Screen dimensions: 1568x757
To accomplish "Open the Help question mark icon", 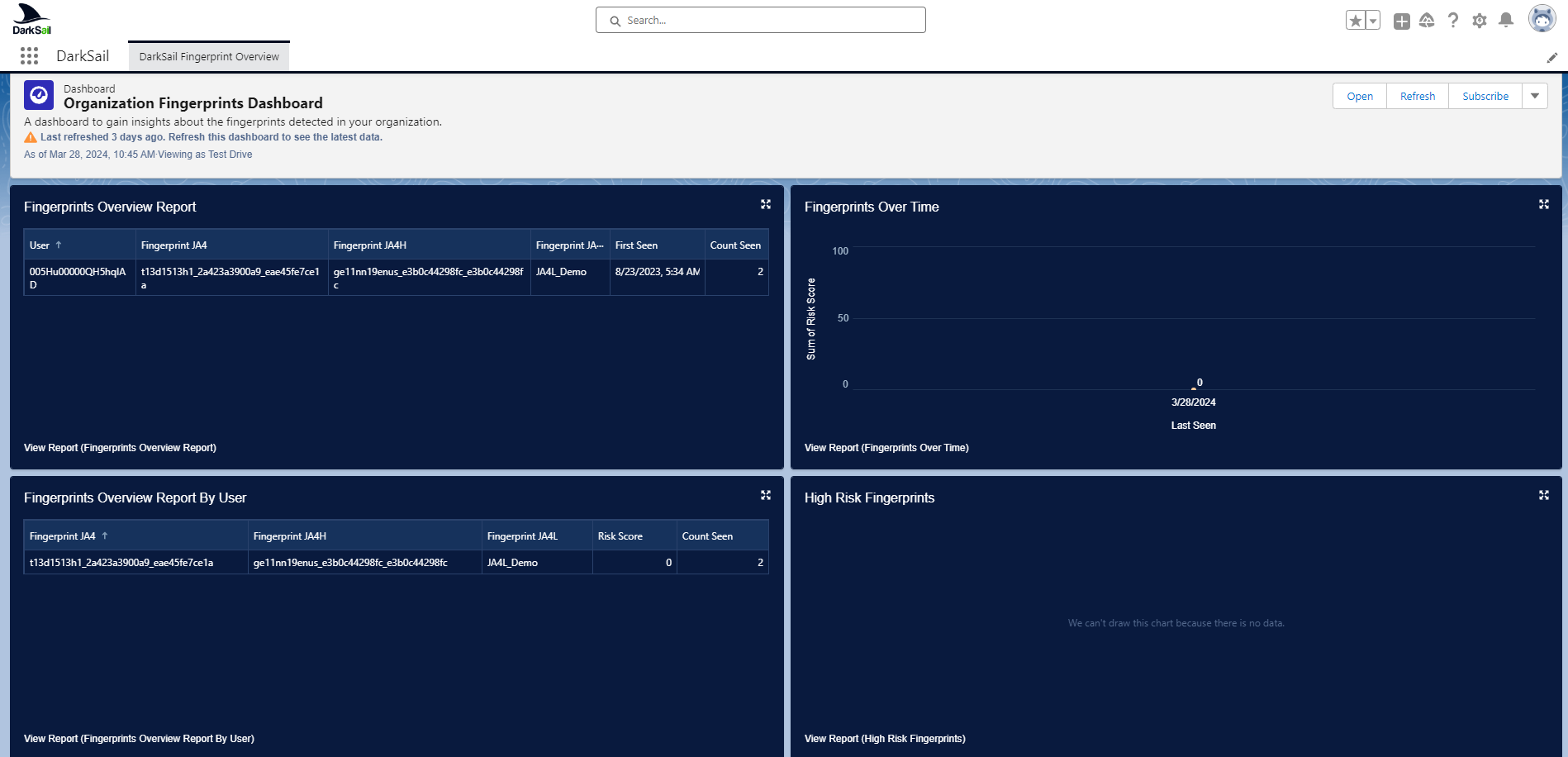I will [1453, 21].
